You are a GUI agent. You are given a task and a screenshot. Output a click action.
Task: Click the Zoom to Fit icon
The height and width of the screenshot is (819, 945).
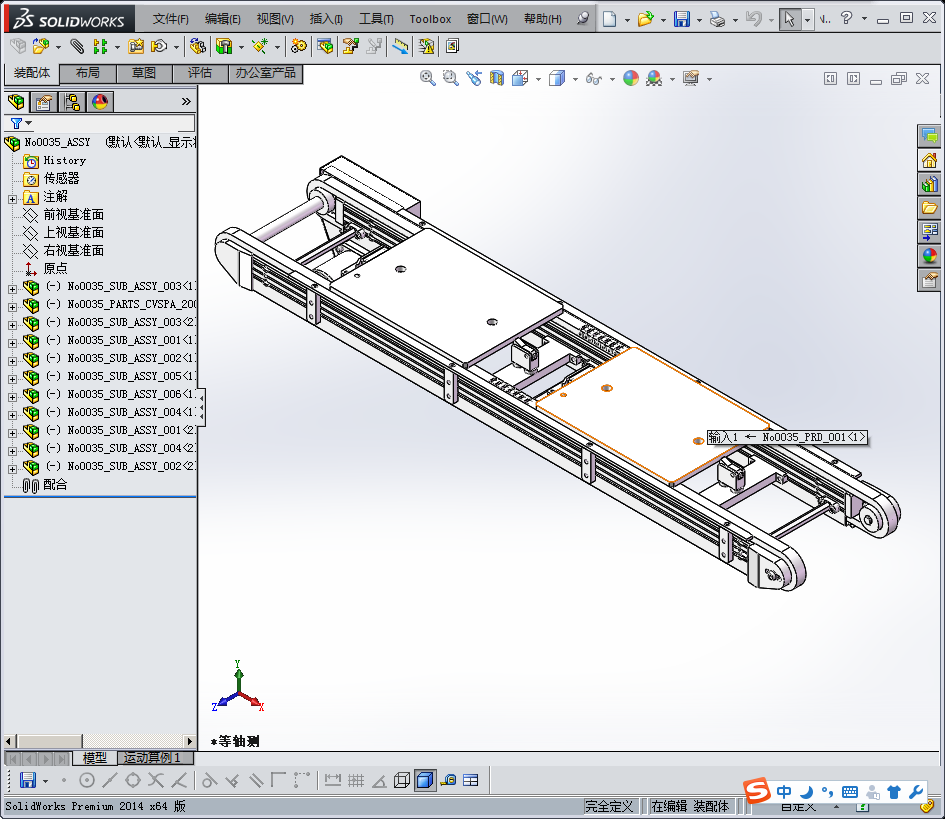click(x=427, y=78)
